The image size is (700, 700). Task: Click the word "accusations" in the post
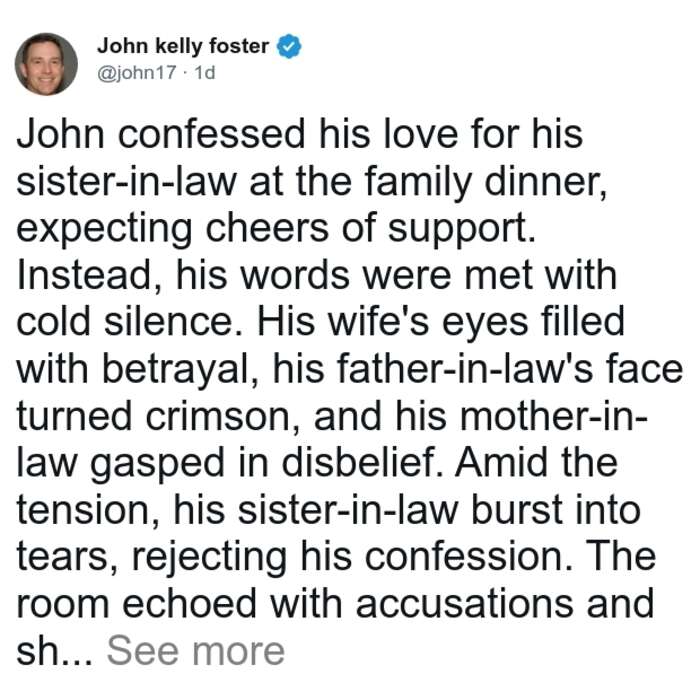click(464, 604)
